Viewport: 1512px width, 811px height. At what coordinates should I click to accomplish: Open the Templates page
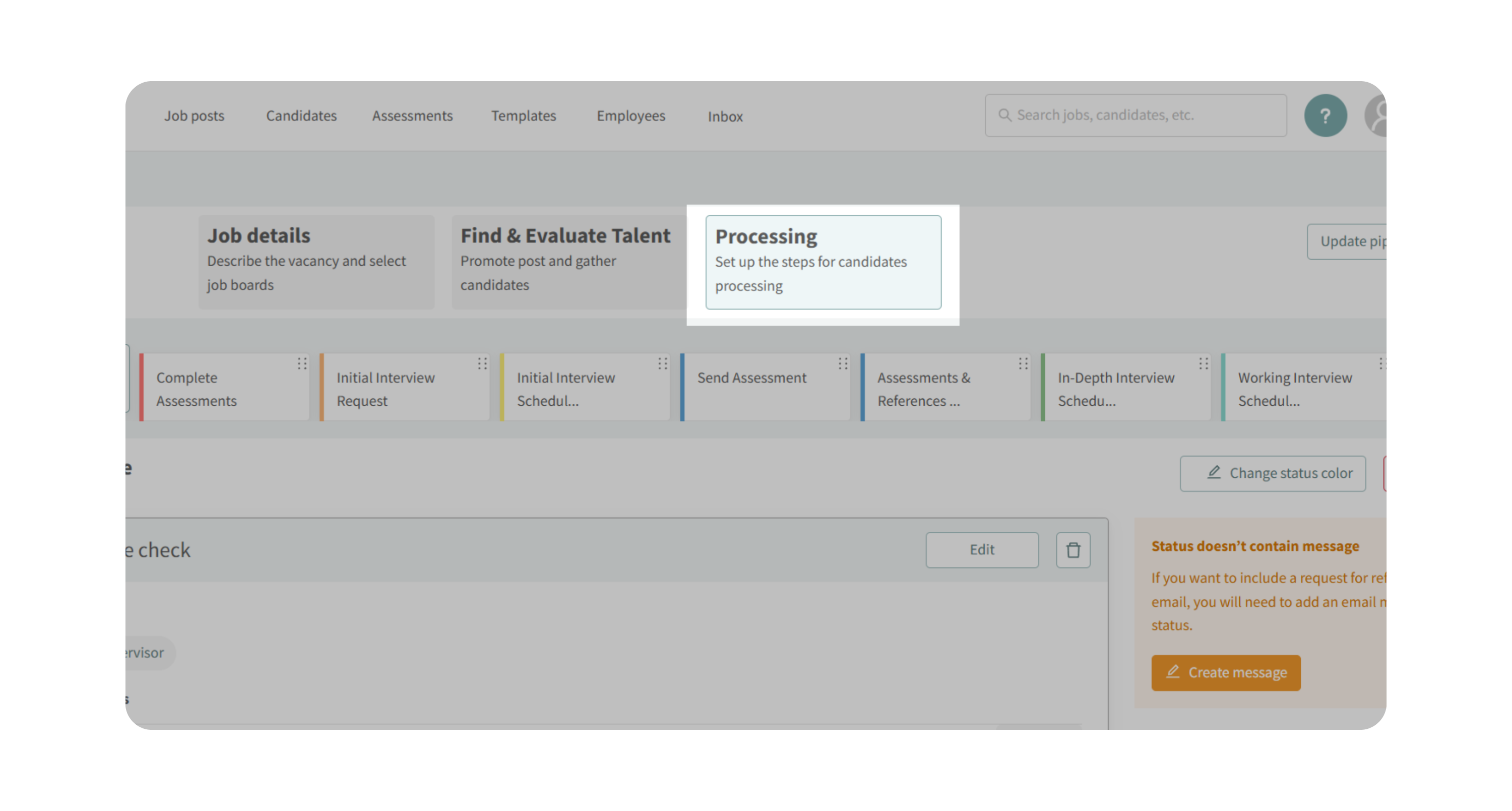click(524, 115)
